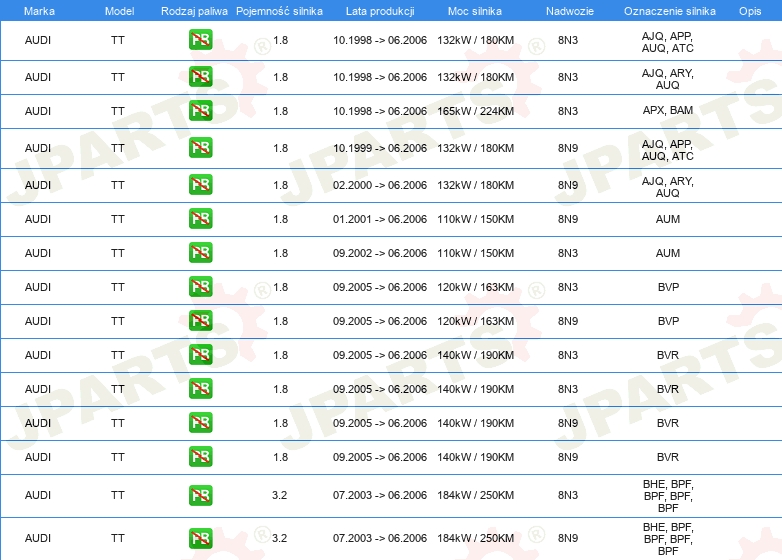Select the 10.1999 -> 06.2006 production cell
This screenshot has width=782, height=560.
(x=380, y=148)
